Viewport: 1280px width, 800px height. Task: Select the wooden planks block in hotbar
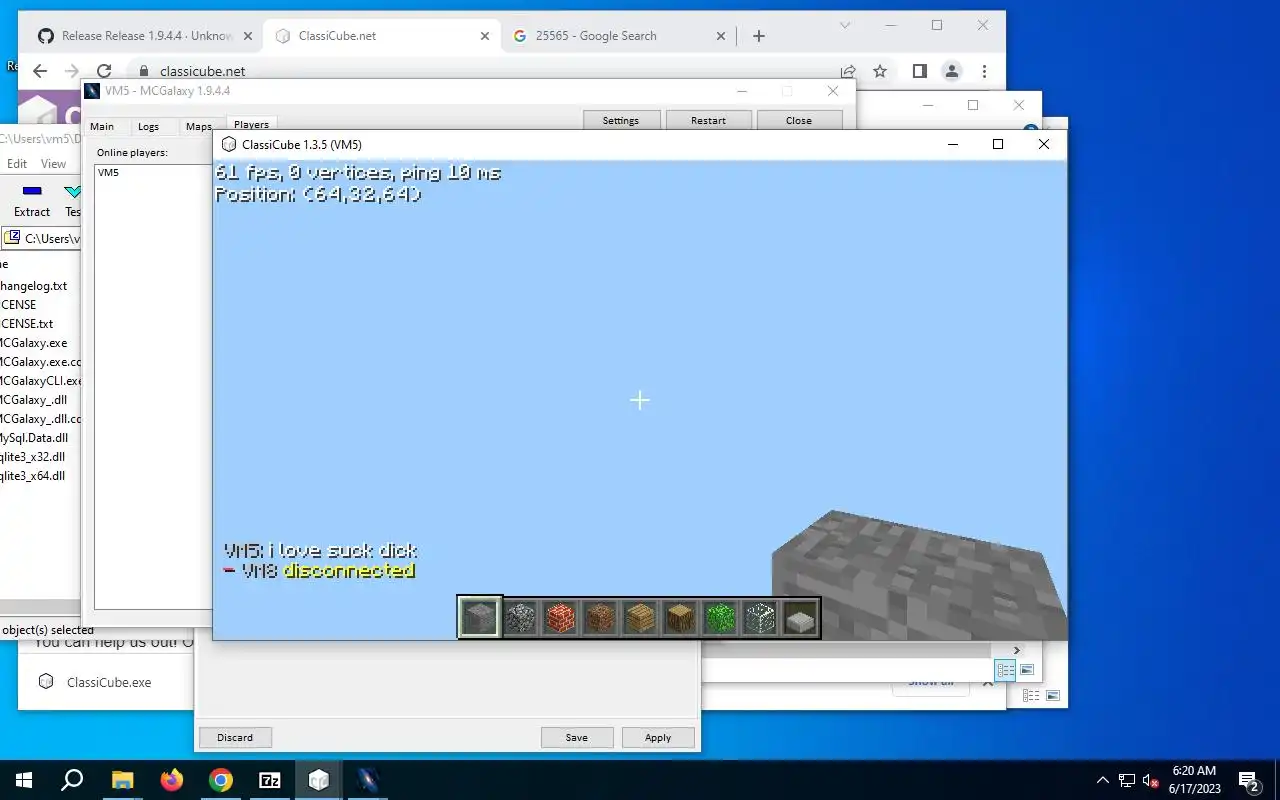coord(640,618)
